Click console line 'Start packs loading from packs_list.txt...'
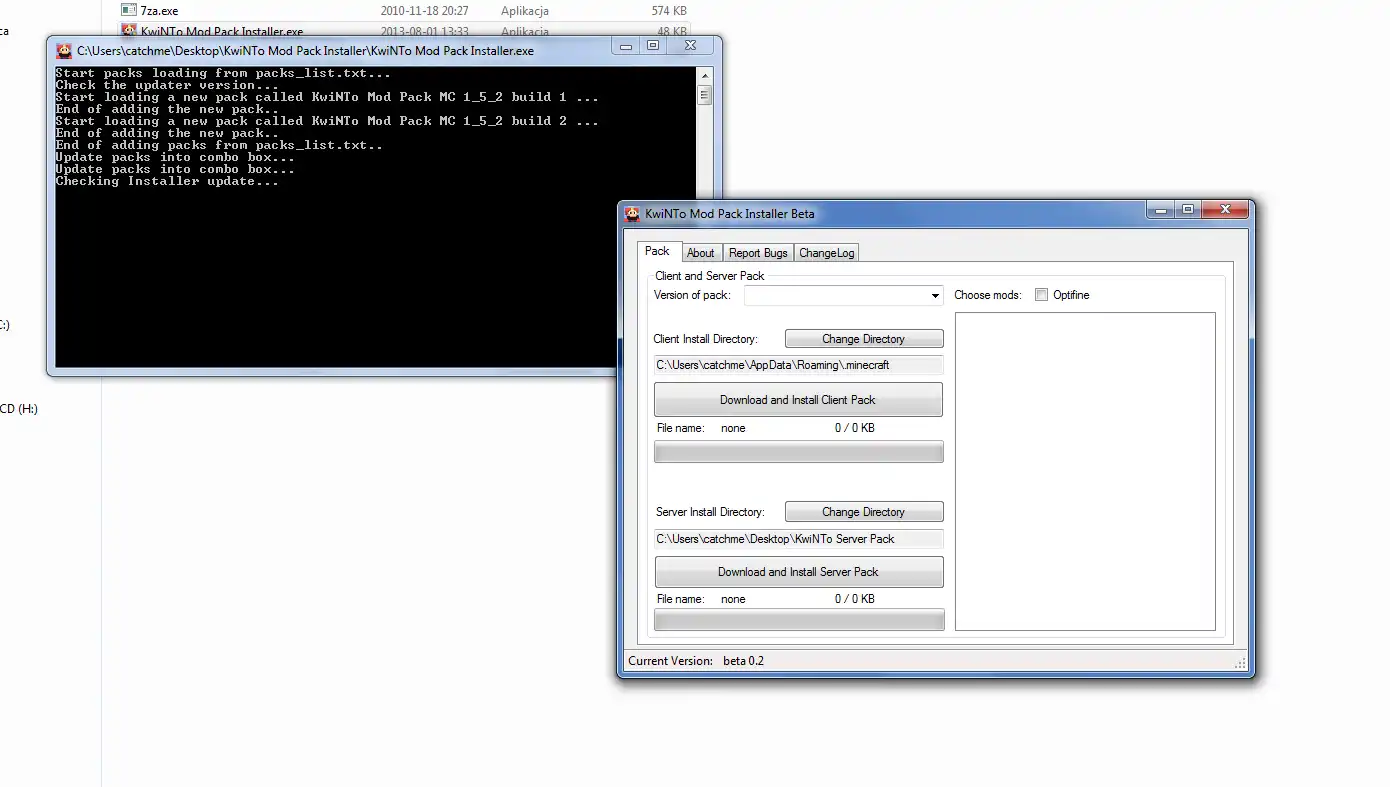This screenshot has width=1390, height=787. (x=223, y=73)
